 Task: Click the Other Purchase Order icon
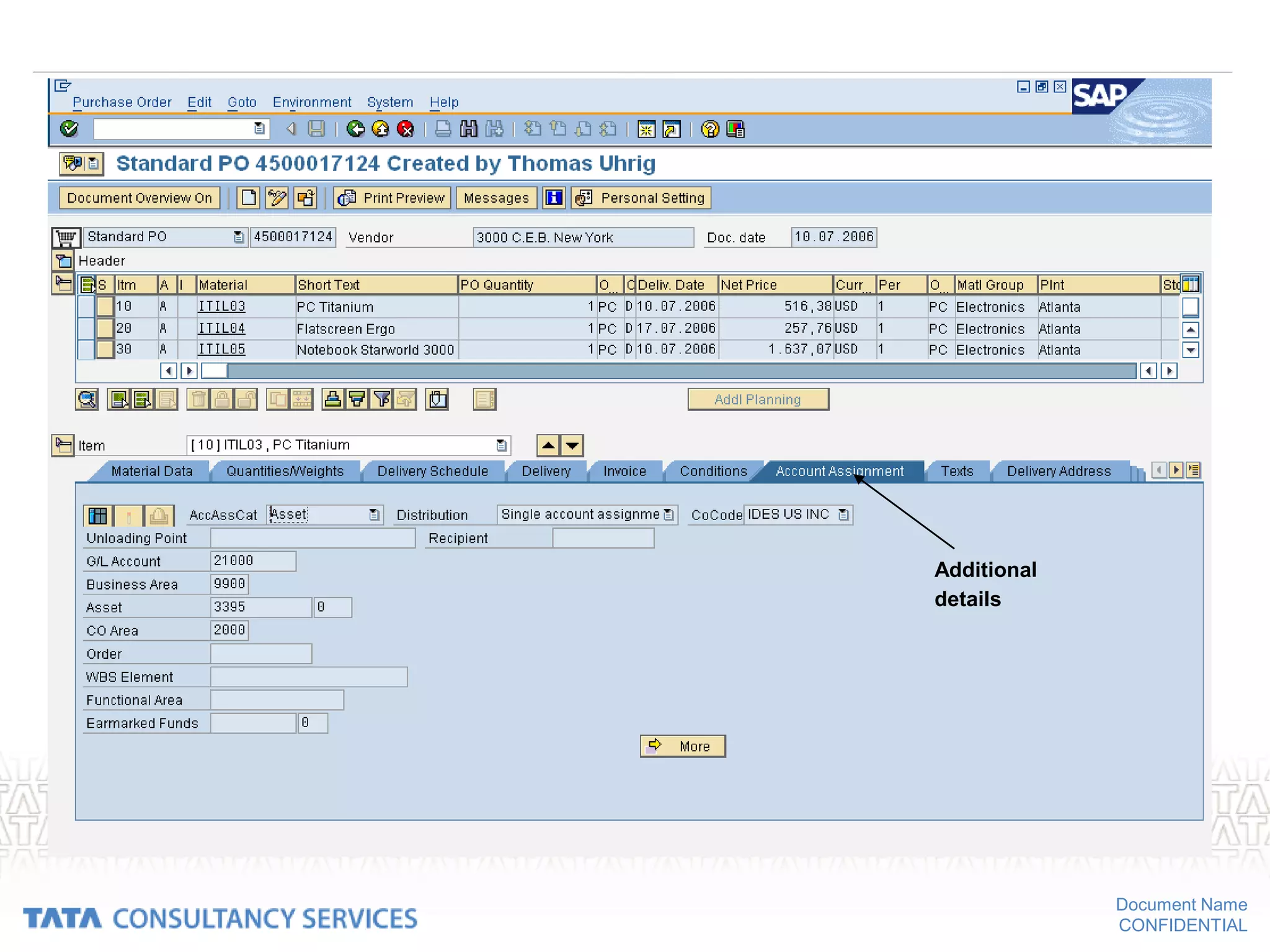click(306, 198)
